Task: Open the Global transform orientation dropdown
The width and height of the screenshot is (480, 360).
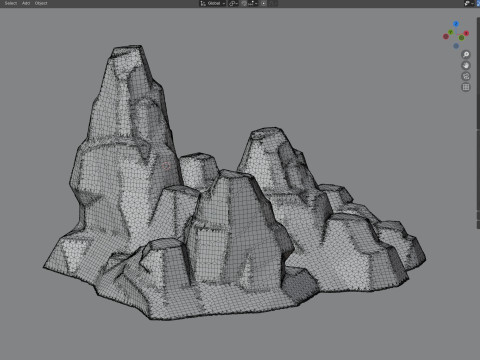Action: pos(213,3)
